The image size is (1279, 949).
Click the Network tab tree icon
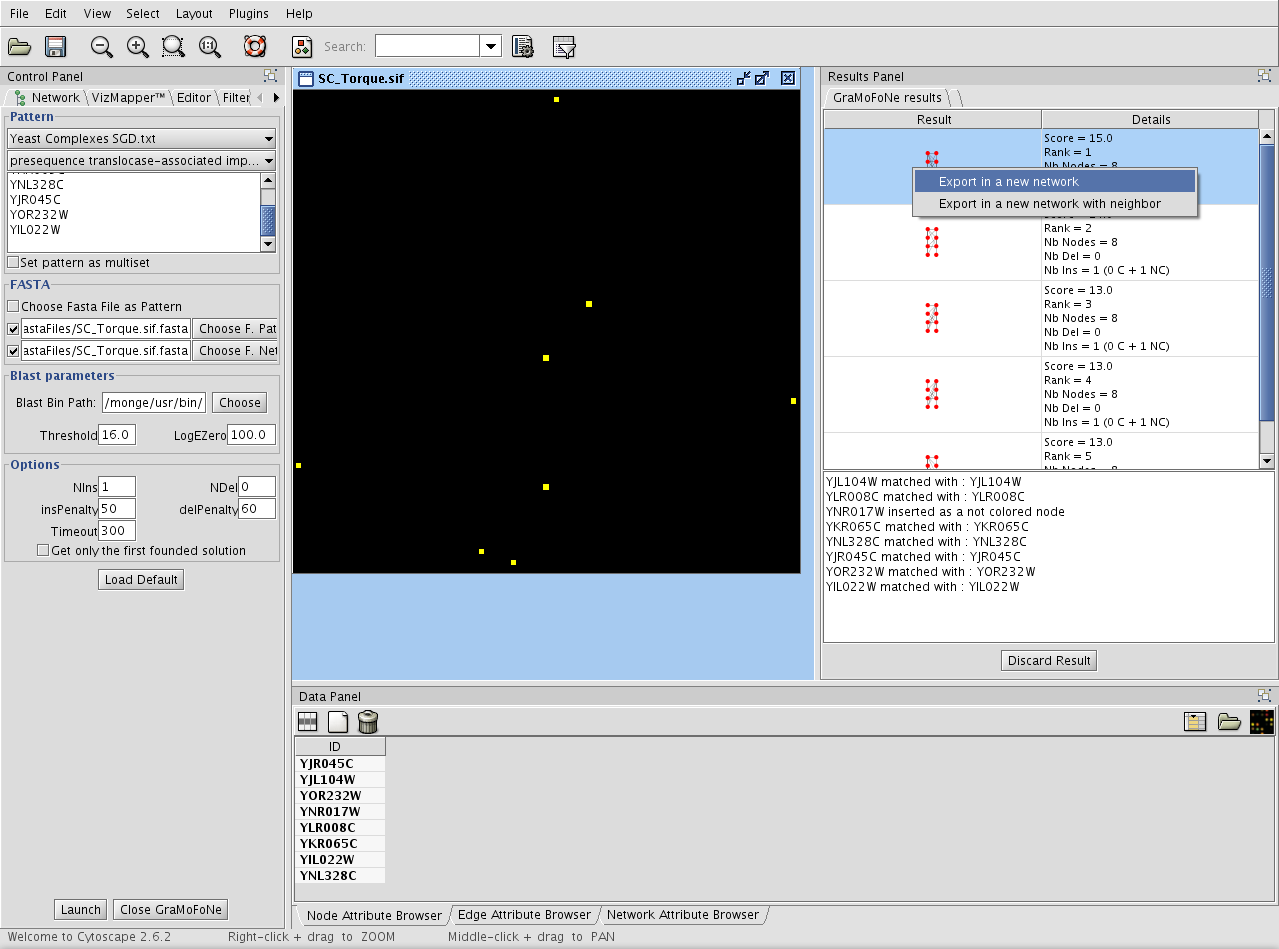[20, 97]
